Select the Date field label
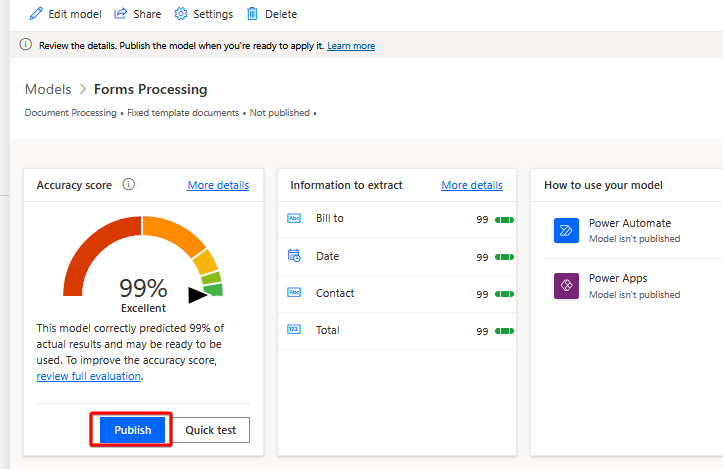 click(327, 256)
